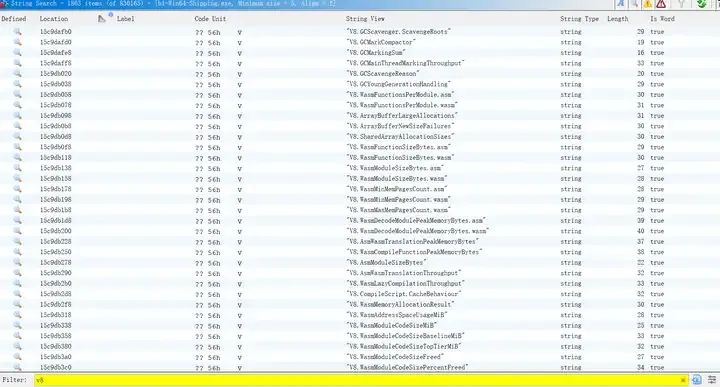Toggle the red warning triangle toolbar icon

[x=661, y=4]
